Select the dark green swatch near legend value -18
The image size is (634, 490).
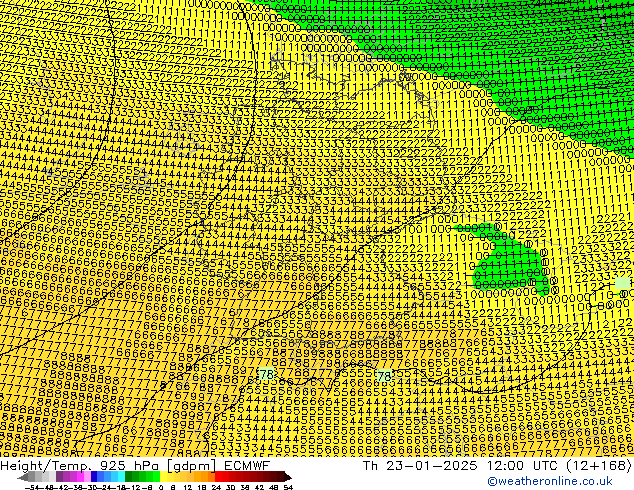pyautogui.click(x=129, y=476)
